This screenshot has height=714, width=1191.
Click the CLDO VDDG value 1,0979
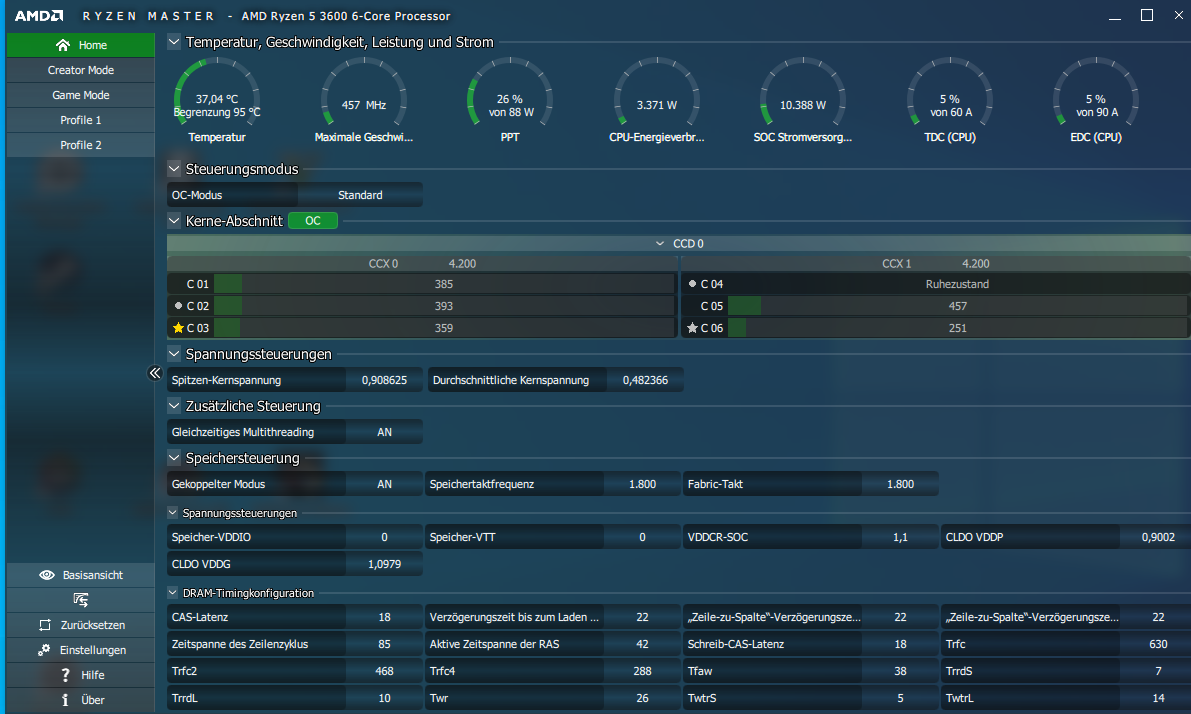point(384,564)
